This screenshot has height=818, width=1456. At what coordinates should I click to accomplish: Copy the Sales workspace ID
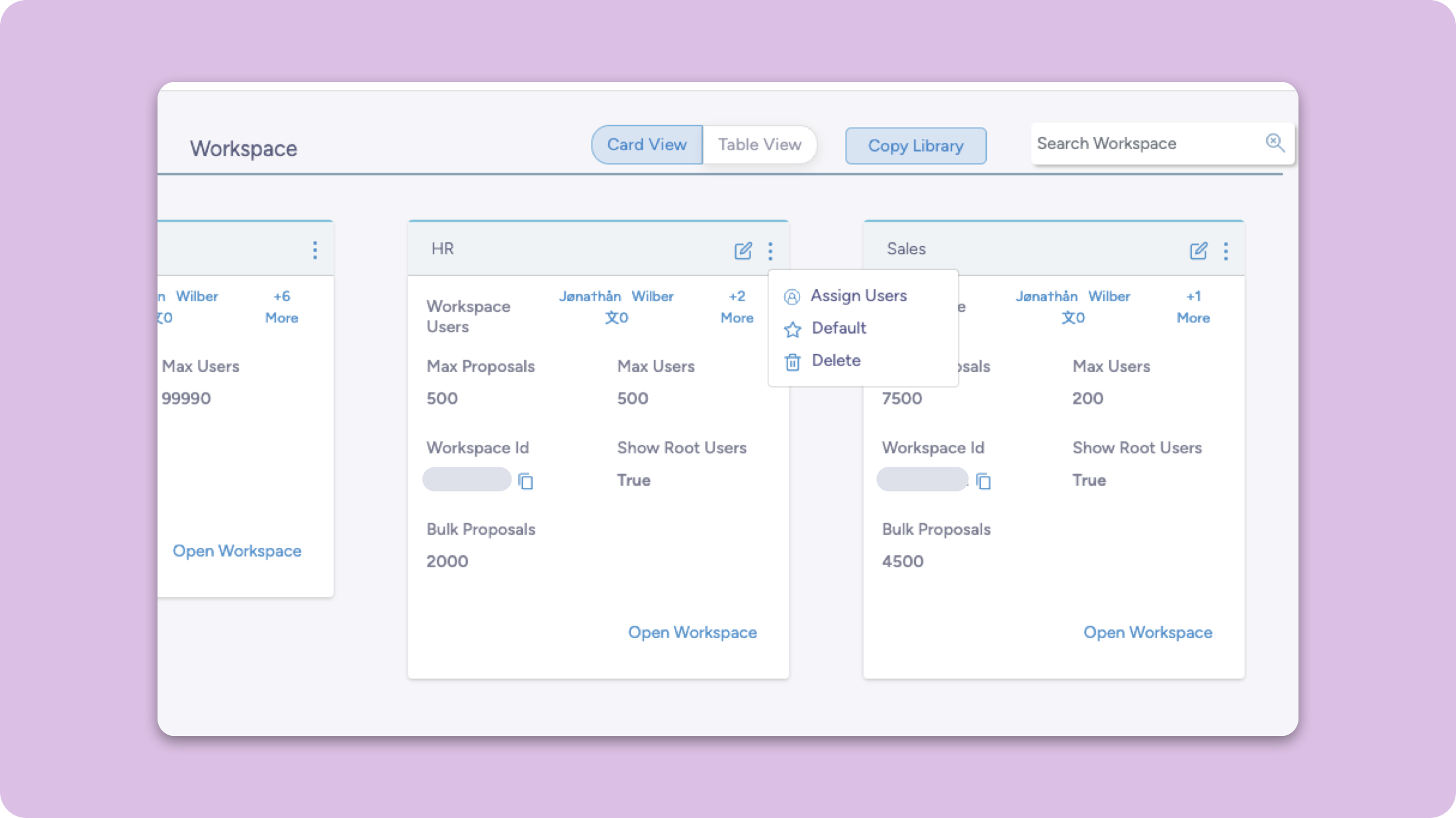click(983, 481)
